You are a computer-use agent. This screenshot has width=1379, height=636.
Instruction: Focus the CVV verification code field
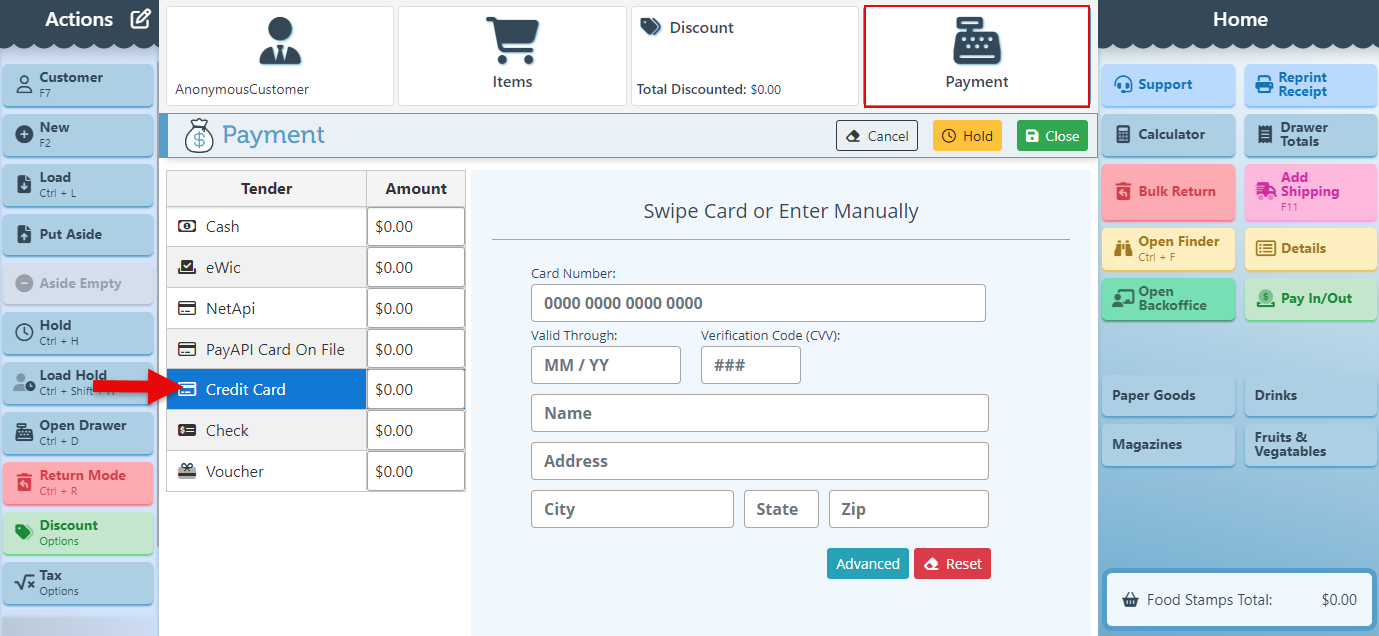(750, 365)
